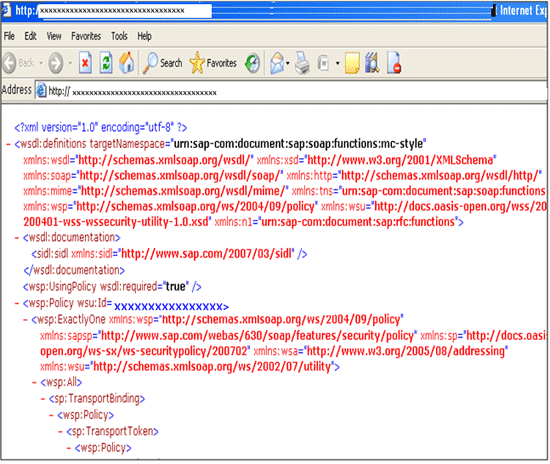Open the File menu
This screenshot has width=550, height=464.
[x=9, y=36]
